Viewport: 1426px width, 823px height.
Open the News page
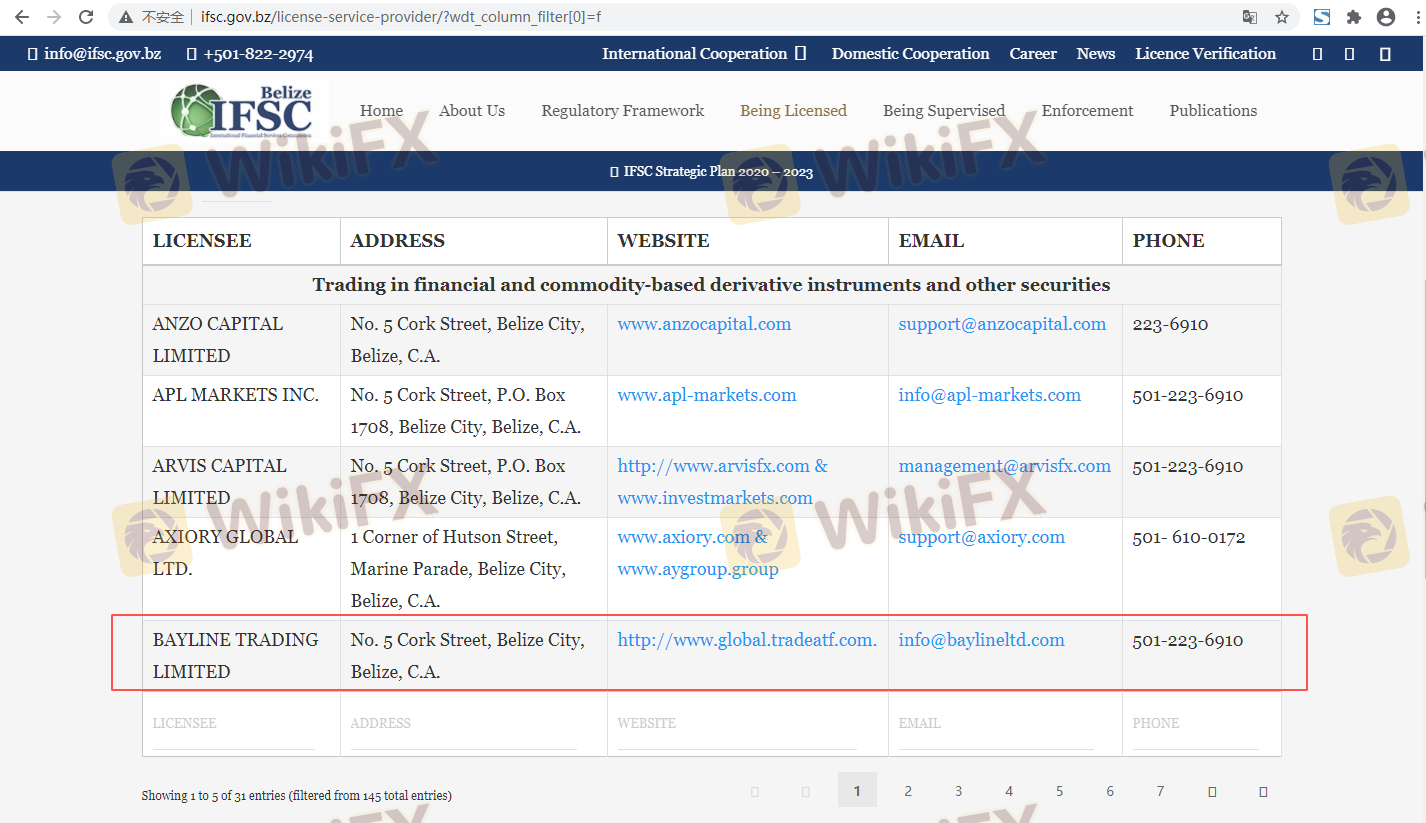point(1096,54)
